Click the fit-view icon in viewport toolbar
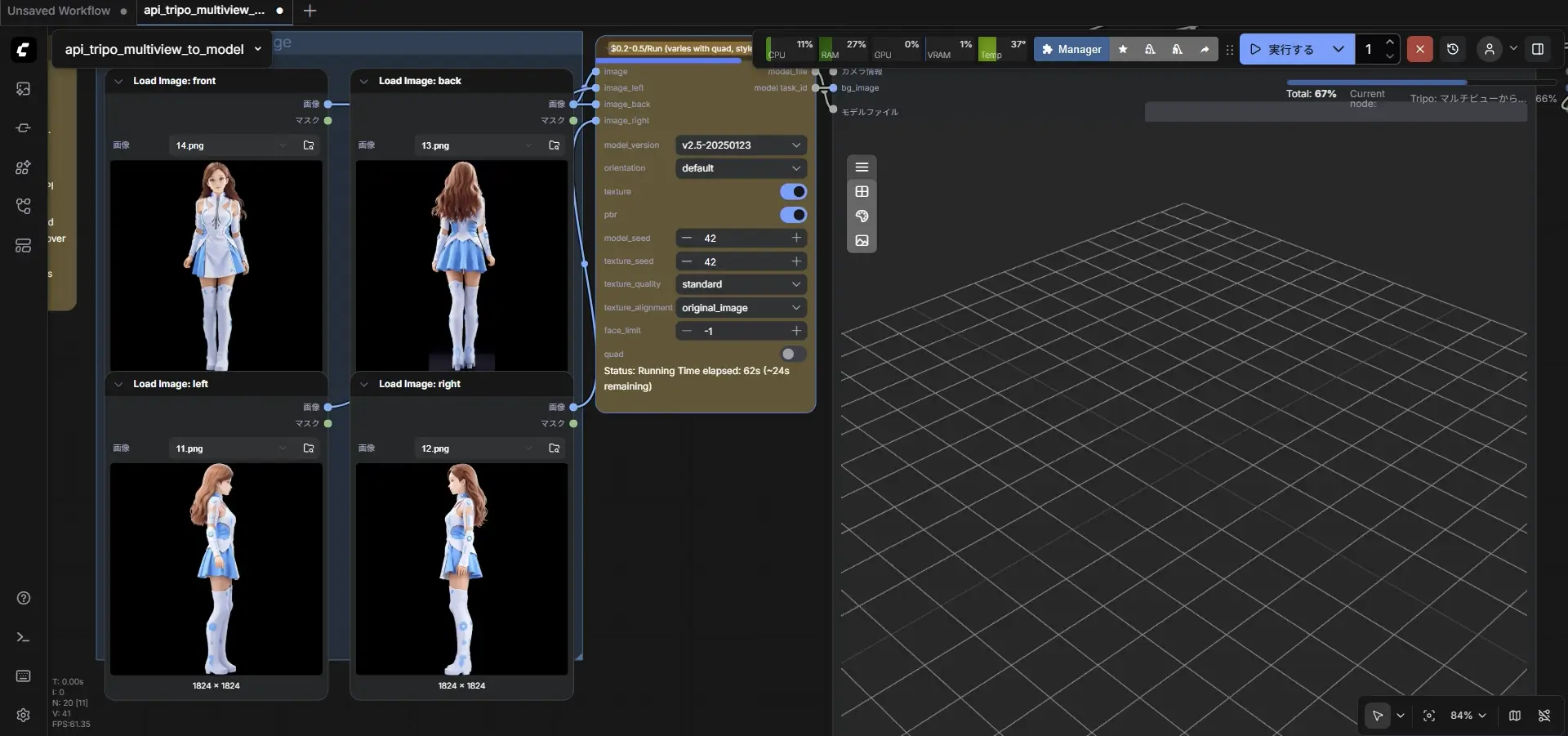 pos(1429,716)
